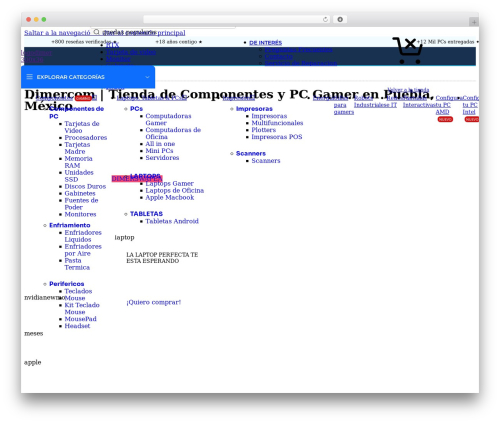Open the PCs category heading
This screenshot has height=423, width=500.
coord(136,109)
